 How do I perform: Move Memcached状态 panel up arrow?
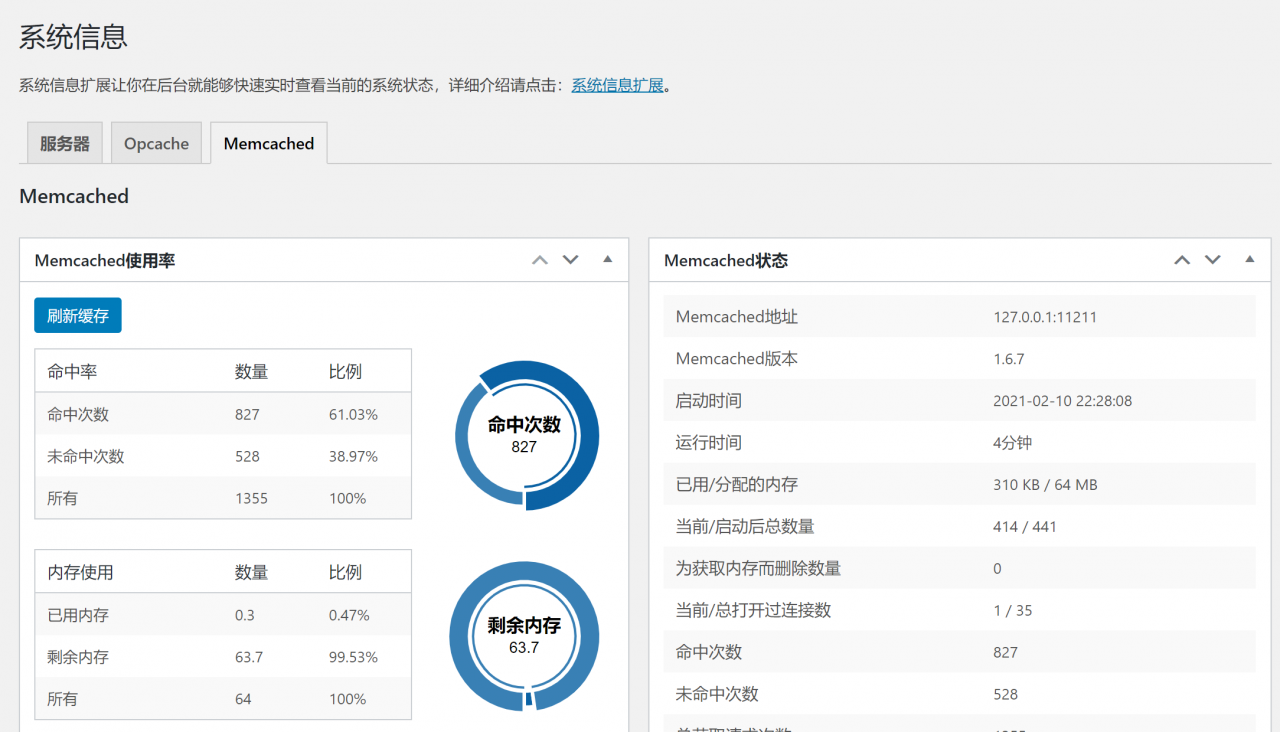(x=1182, y=260)
